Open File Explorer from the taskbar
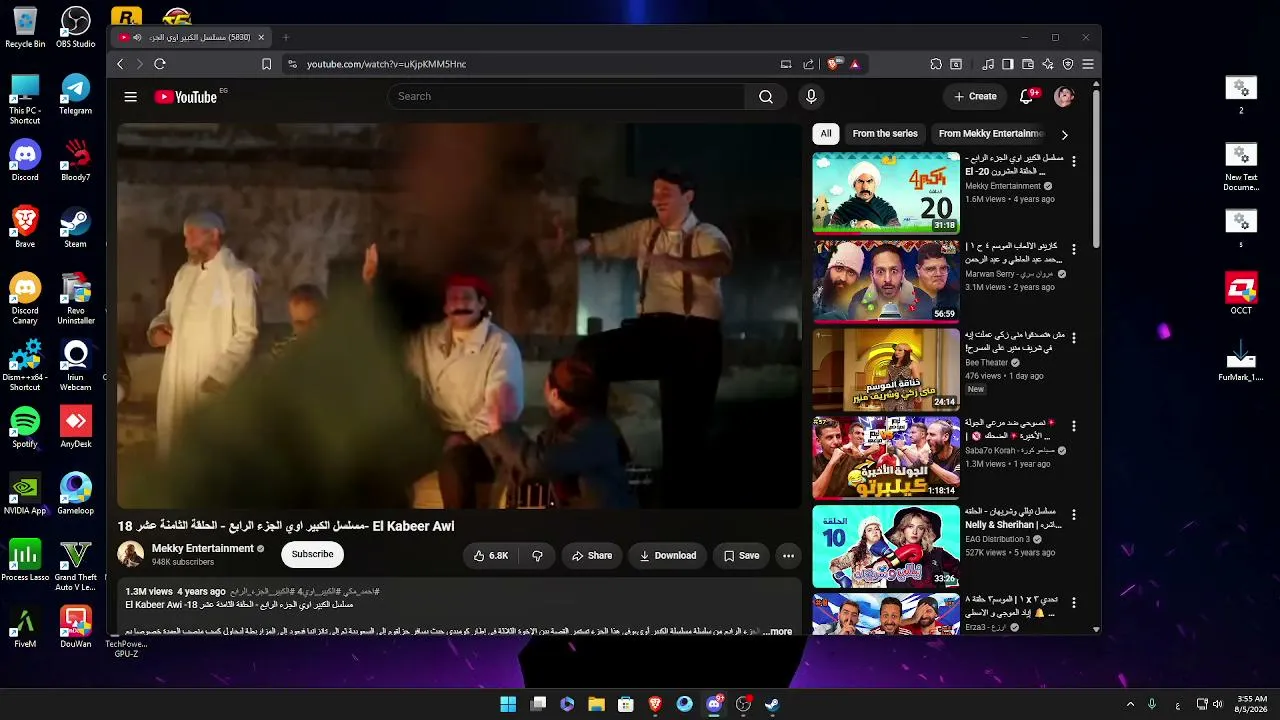 pos(596,704)
